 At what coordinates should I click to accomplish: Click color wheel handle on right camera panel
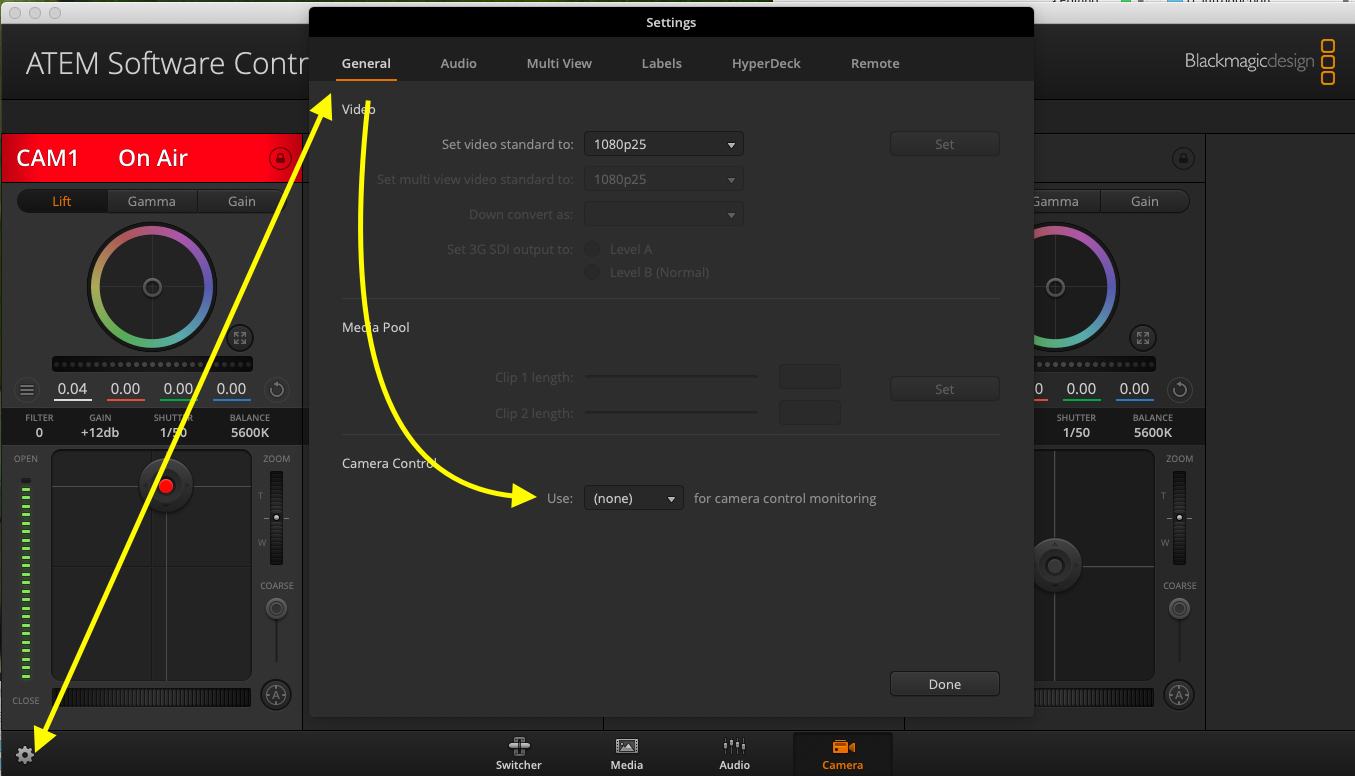1055,287
